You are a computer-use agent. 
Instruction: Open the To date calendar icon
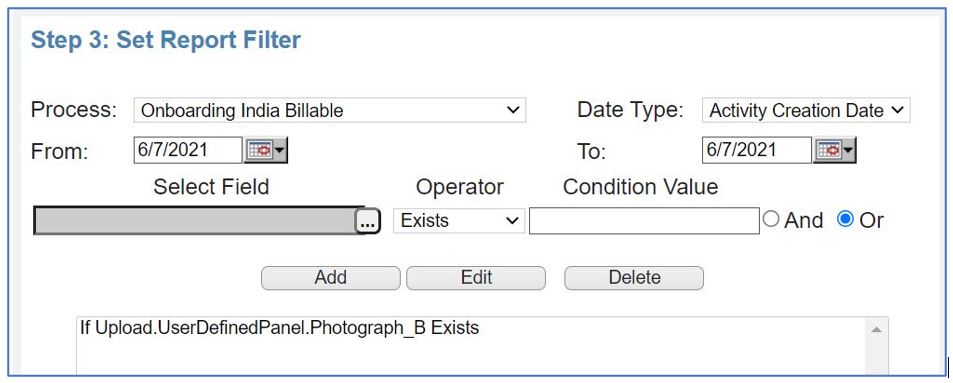[x=828, y=150]
